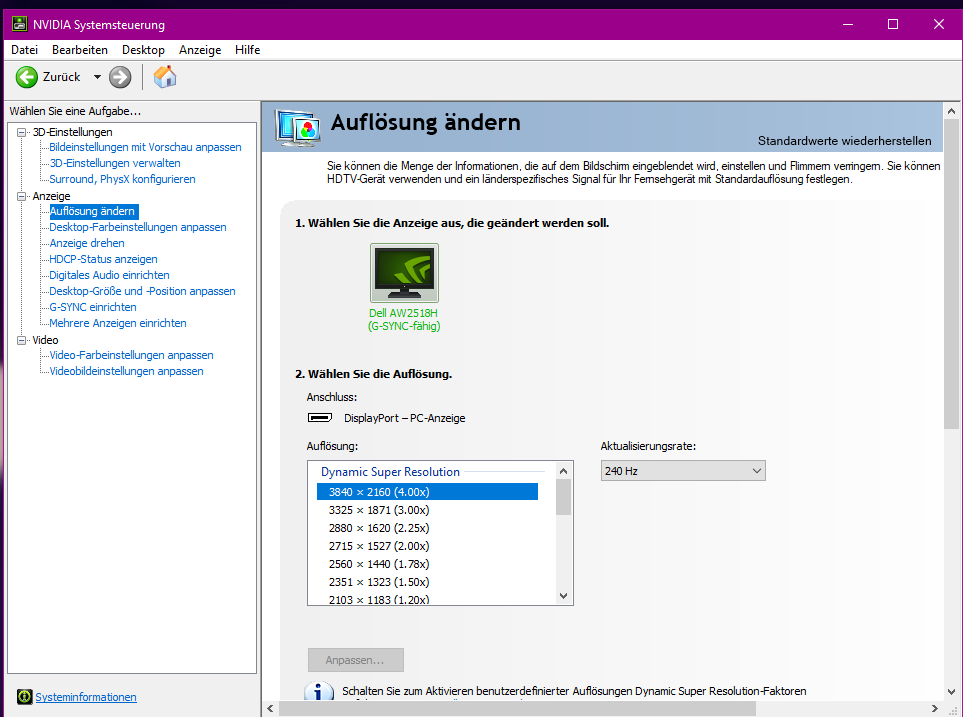
Task: Click the Systeminformationen icon
Action: (24, 697)
